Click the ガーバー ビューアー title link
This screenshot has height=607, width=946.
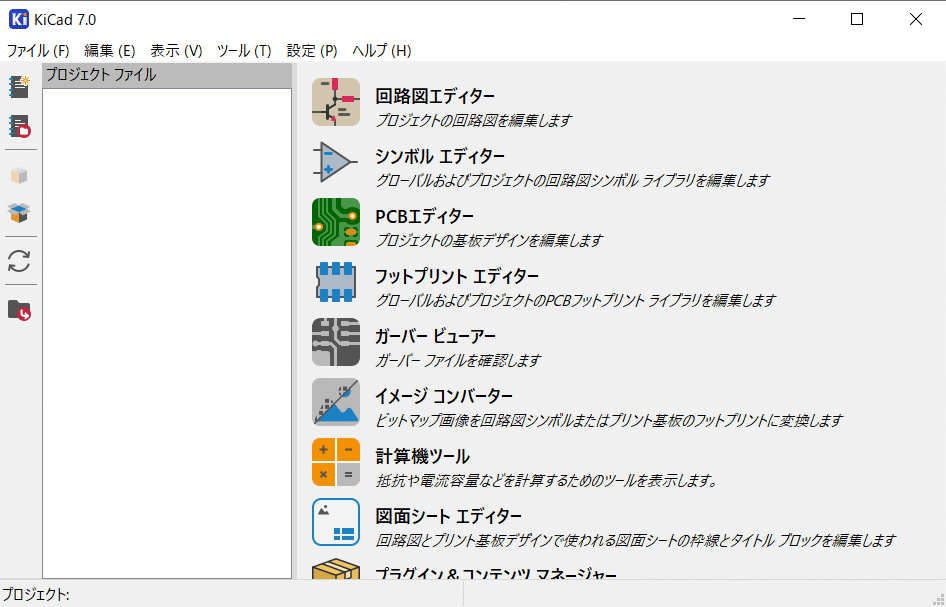pos(435,336)
